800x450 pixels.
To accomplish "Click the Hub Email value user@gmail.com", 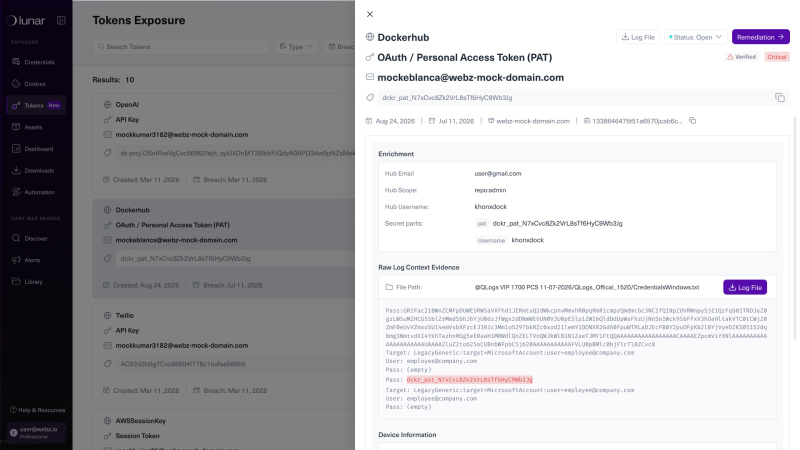I will (x=498, y=173).
